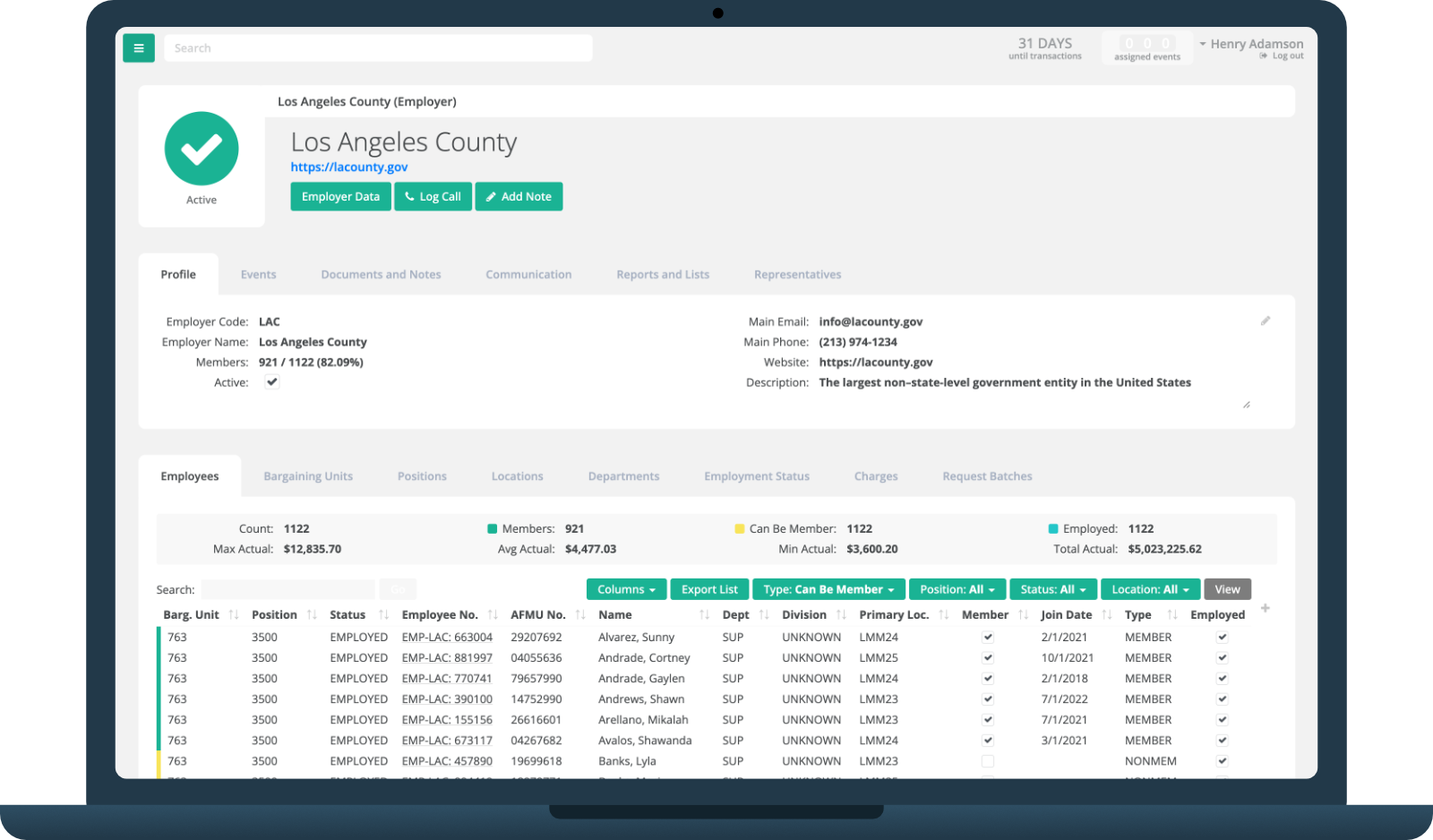Sort by Primary Loc. column arrows
The image size is (1433, 840).
(943, 615)
